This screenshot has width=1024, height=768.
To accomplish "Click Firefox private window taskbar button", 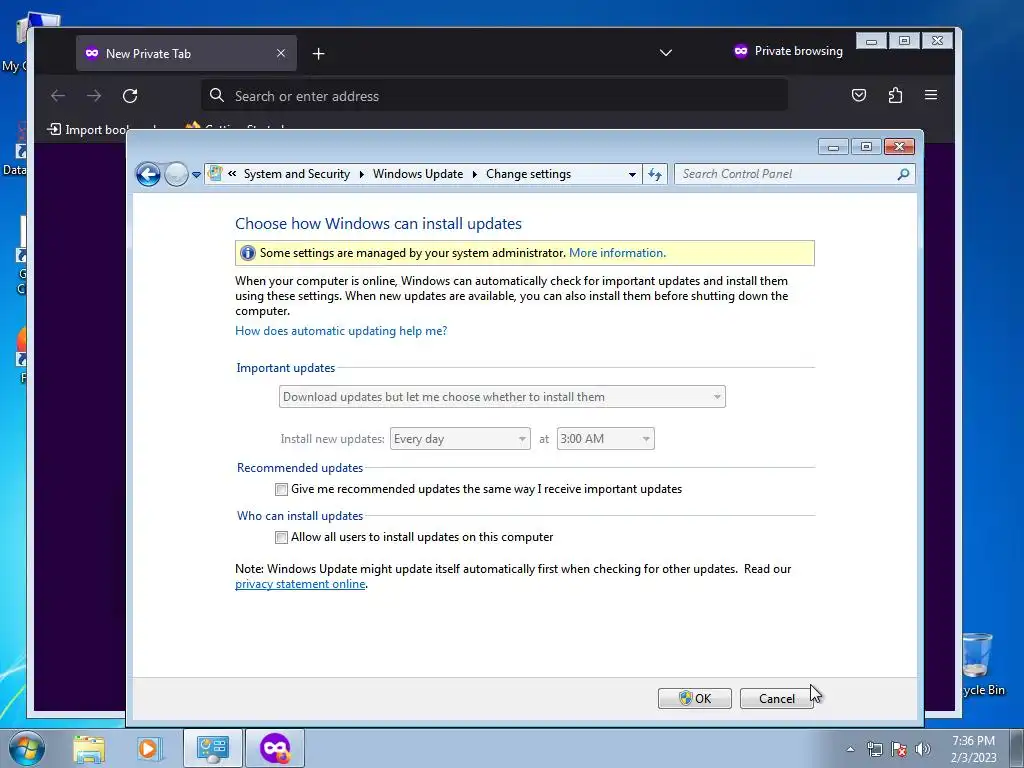I will tap(275, 748).
